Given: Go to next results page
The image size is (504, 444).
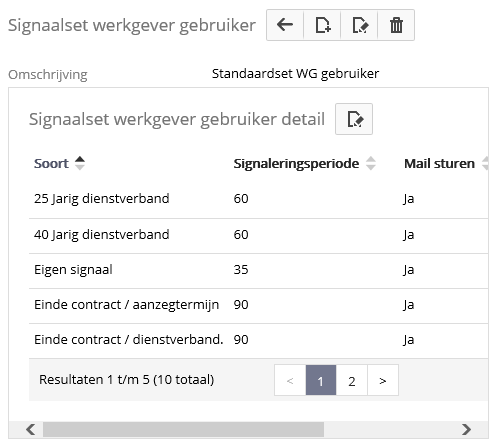Looking at the screenshot, I should click(383, 380).
